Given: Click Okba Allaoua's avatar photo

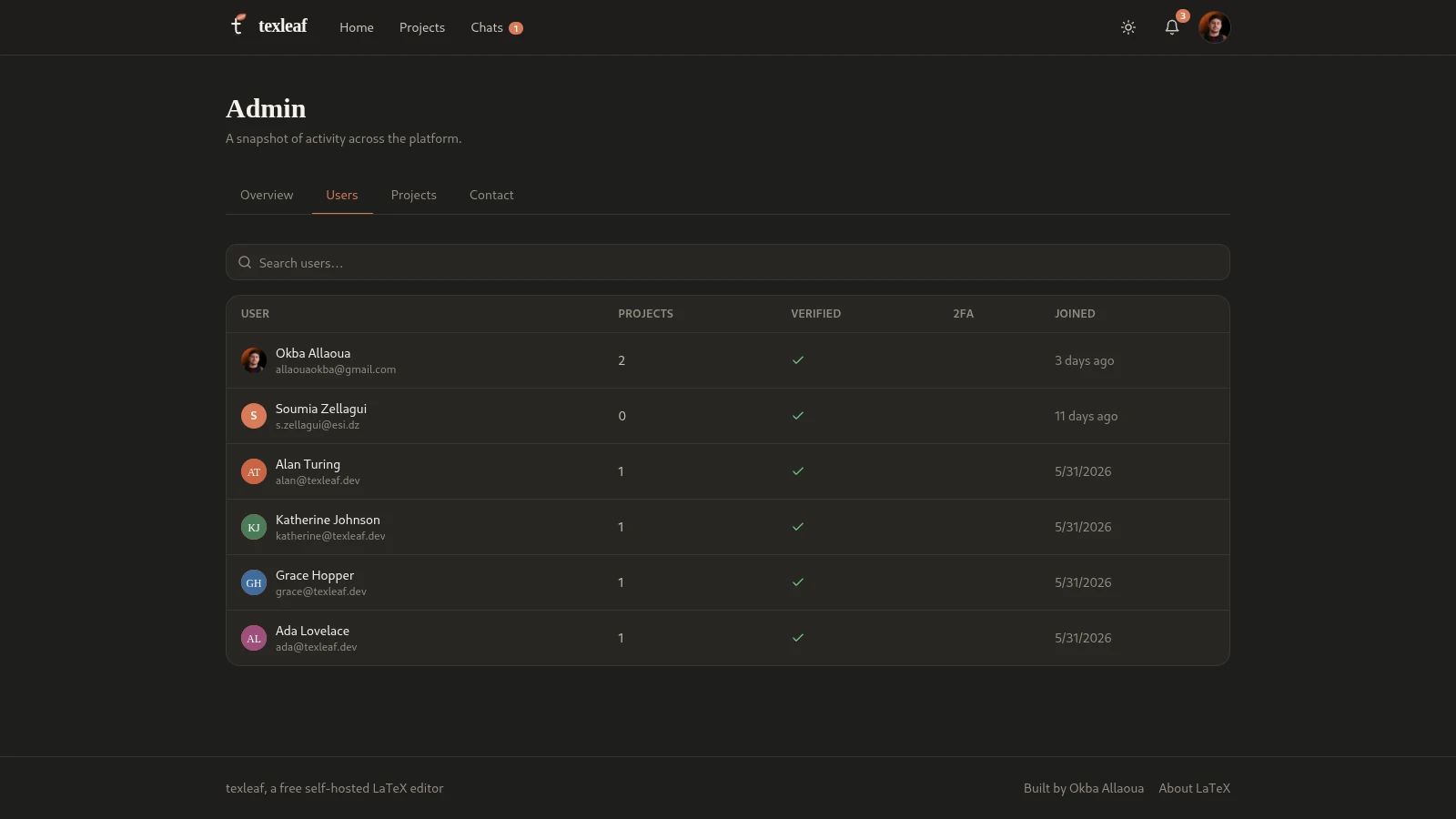Looking at the screenshot, I should pyautogui.click(x=254, y=360).
